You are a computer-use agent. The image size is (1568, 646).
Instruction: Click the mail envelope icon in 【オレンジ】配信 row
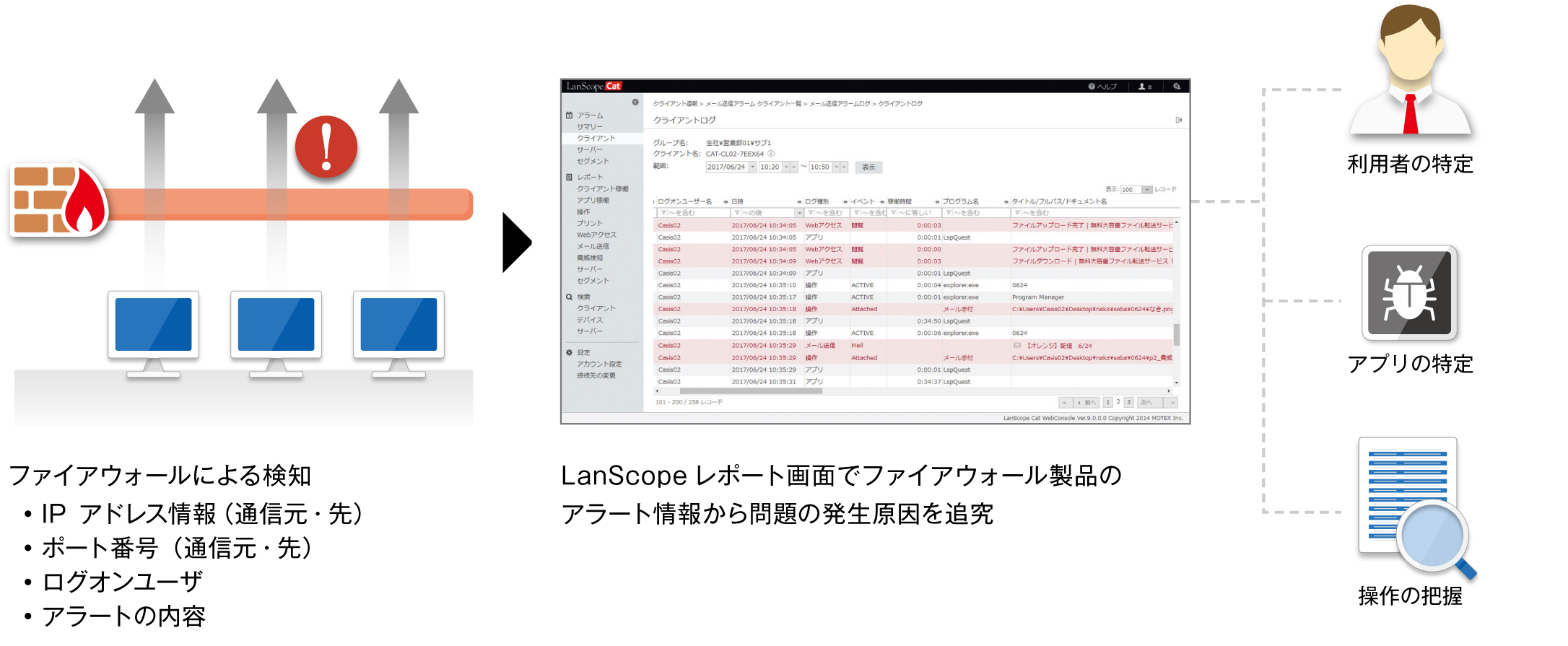coord(1017,345)
